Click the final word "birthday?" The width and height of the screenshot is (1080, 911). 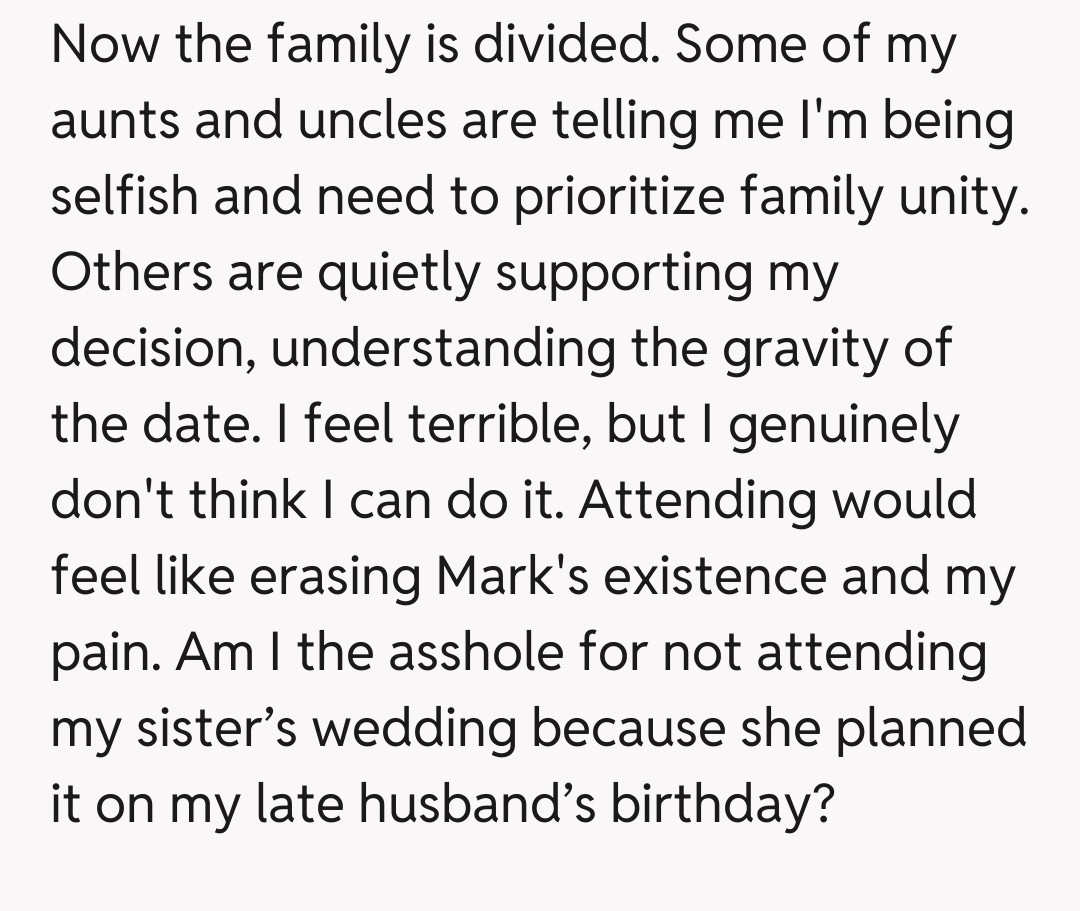tap(720, 804)
